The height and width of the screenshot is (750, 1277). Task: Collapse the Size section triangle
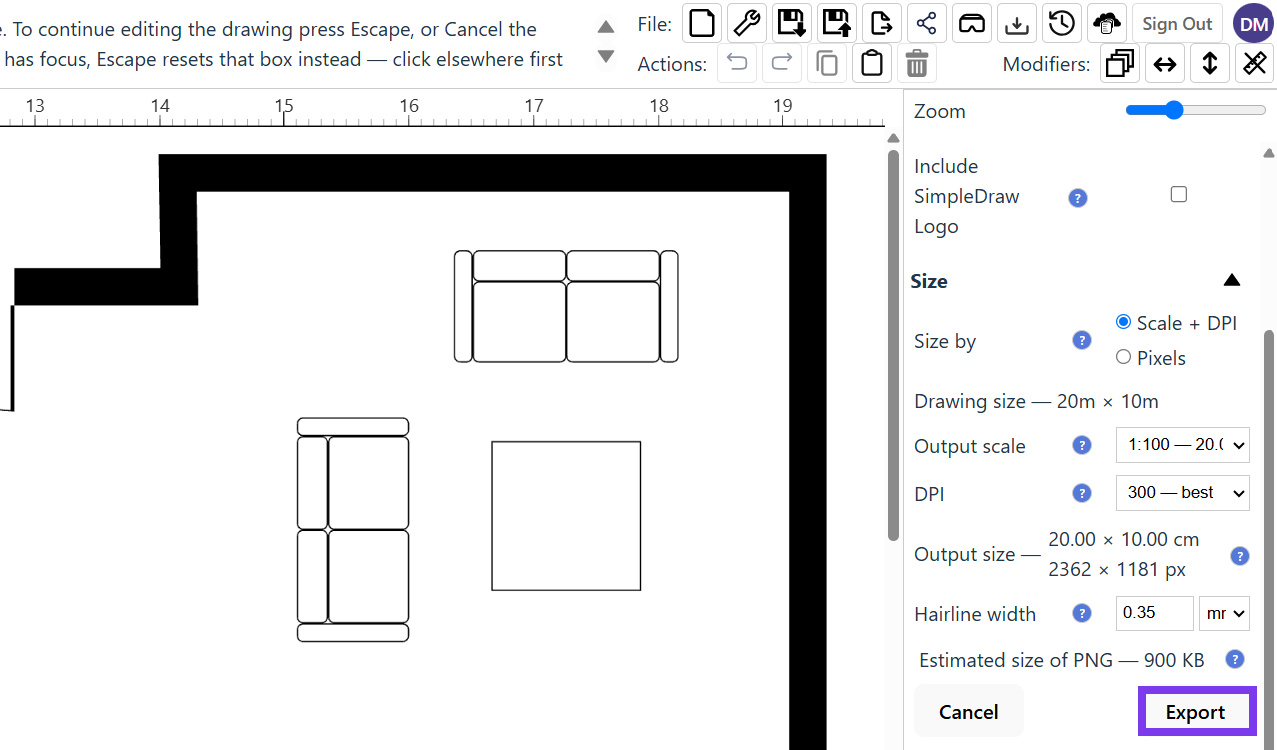[x=1232, y=281]
